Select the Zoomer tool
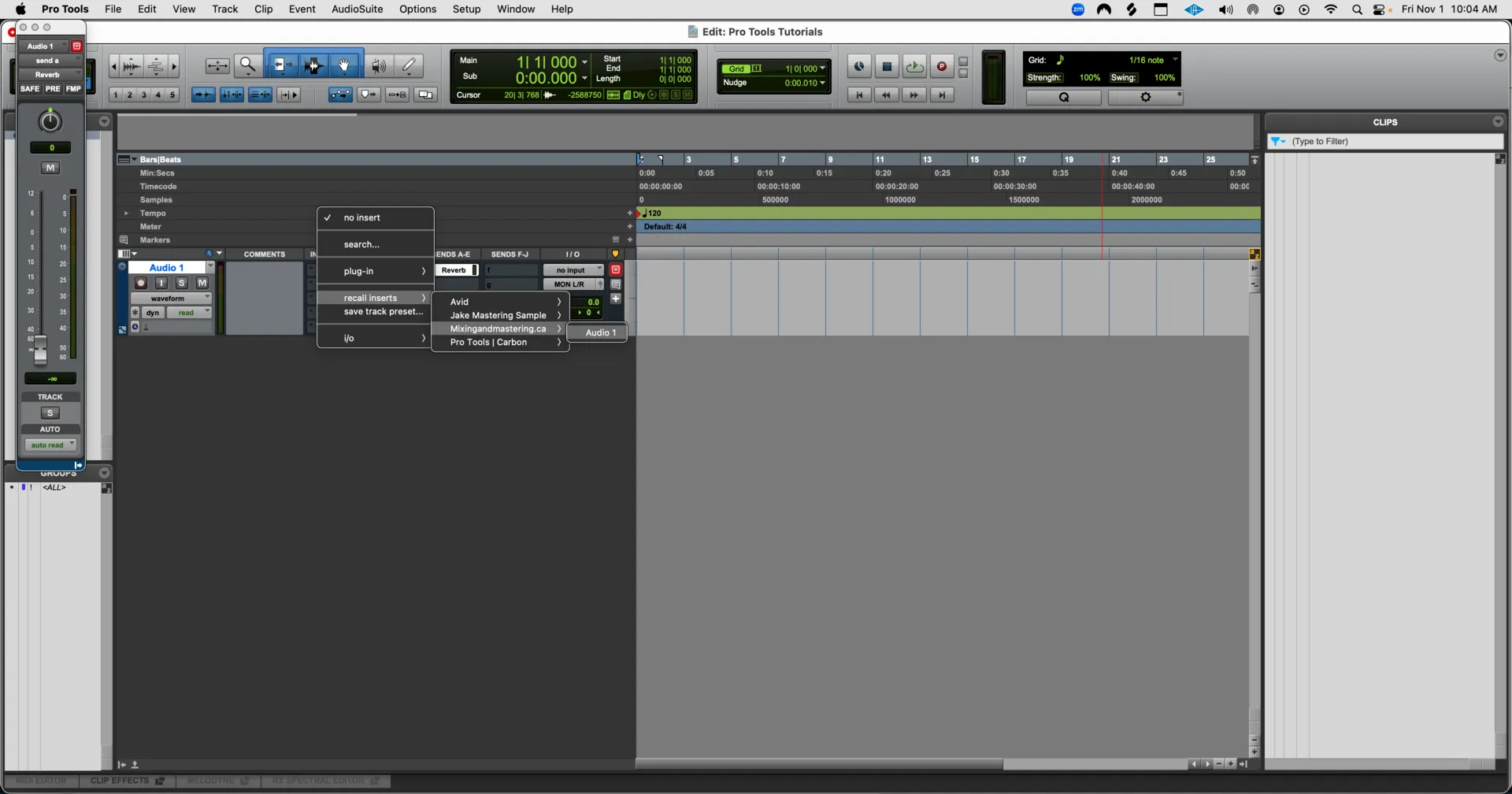Viewport: 1512px width, 794px height. 248,65
